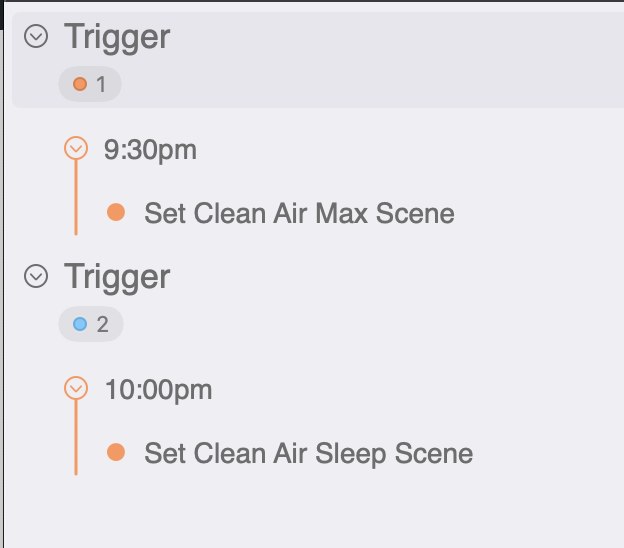Click the Trigger heading above the 10:00pm entry
The image size is (624, 548).
117,277
